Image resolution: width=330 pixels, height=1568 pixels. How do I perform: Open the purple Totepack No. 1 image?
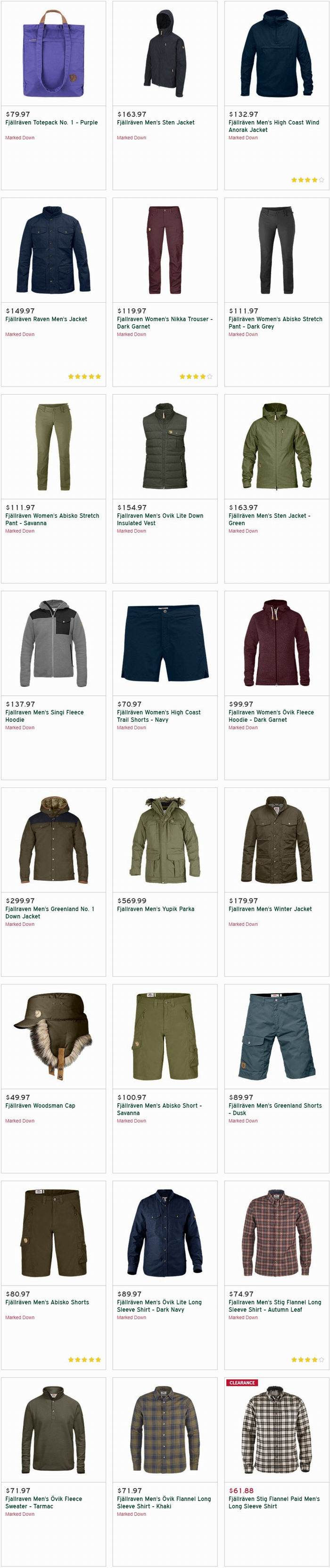54,54
